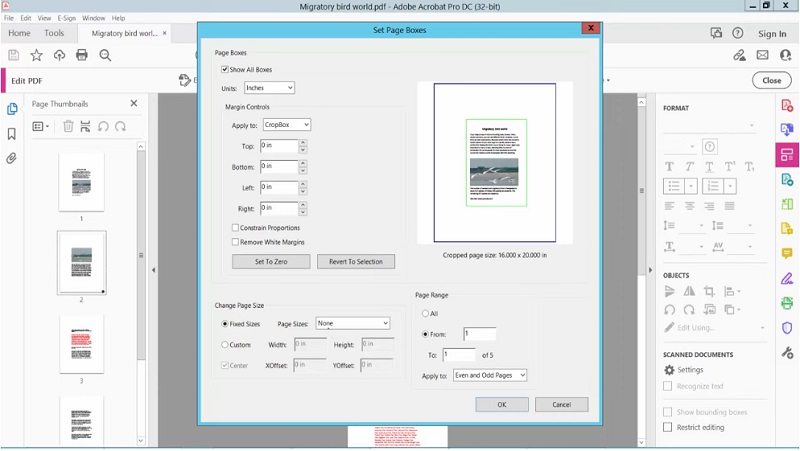
Task: Open Attachments paperclip panel icon
Action: tap(12, 158)
